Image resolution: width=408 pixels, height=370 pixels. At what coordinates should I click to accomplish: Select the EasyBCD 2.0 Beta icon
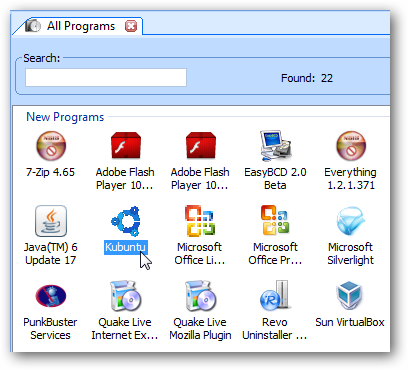click(275, 145)
